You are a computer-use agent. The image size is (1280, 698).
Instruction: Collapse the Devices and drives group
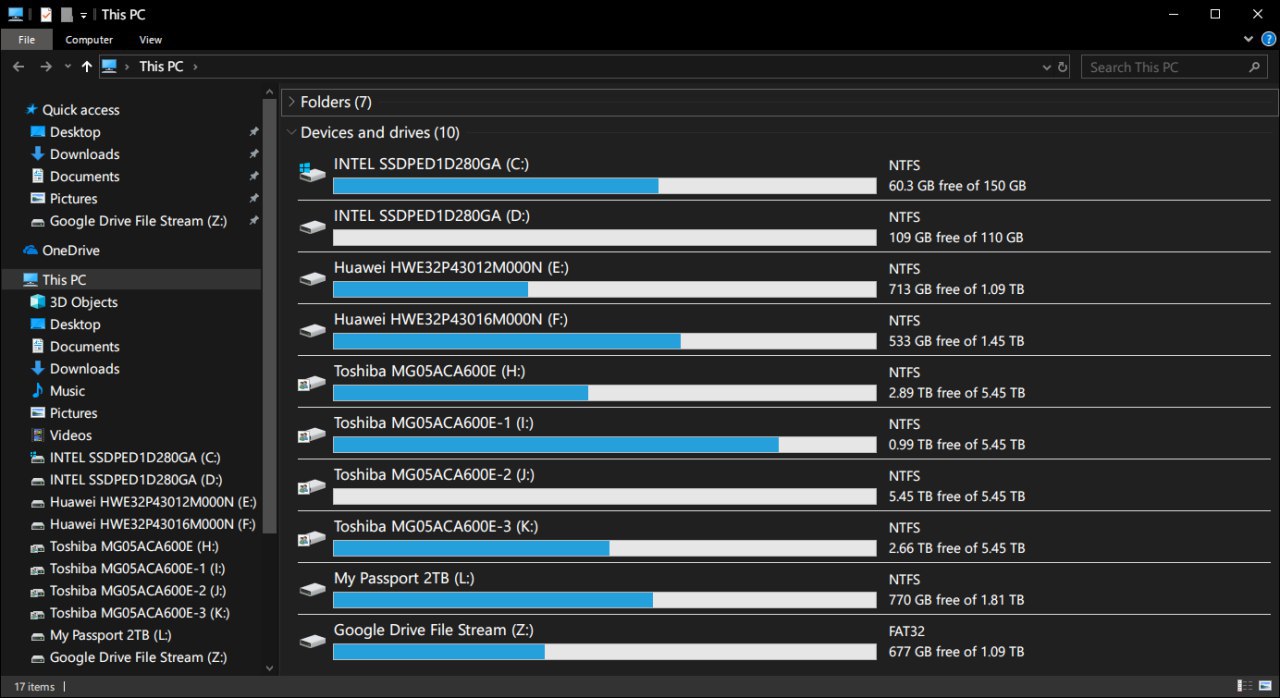pos(291,132)
